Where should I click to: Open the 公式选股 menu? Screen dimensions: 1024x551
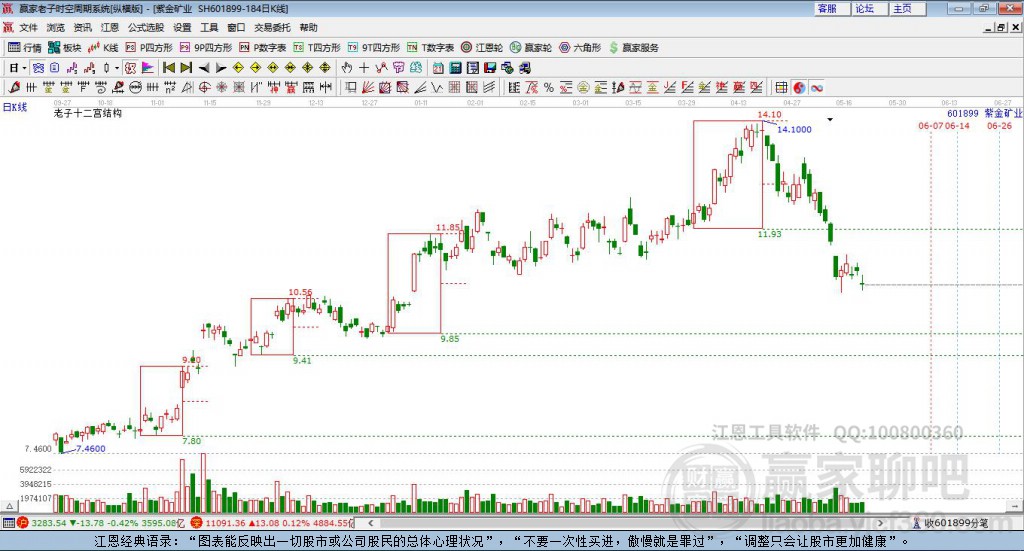tap(146, 27)
